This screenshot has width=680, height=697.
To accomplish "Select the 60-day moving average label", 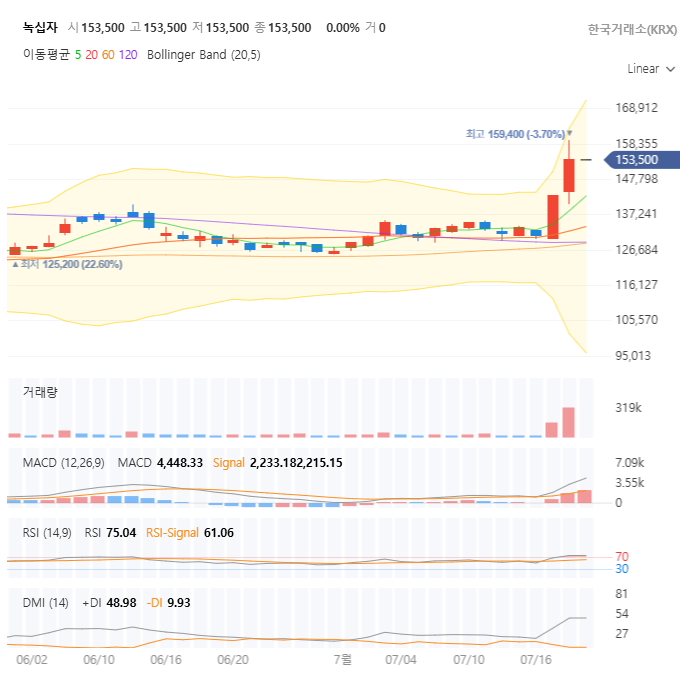I will click(x=108, y=55).
